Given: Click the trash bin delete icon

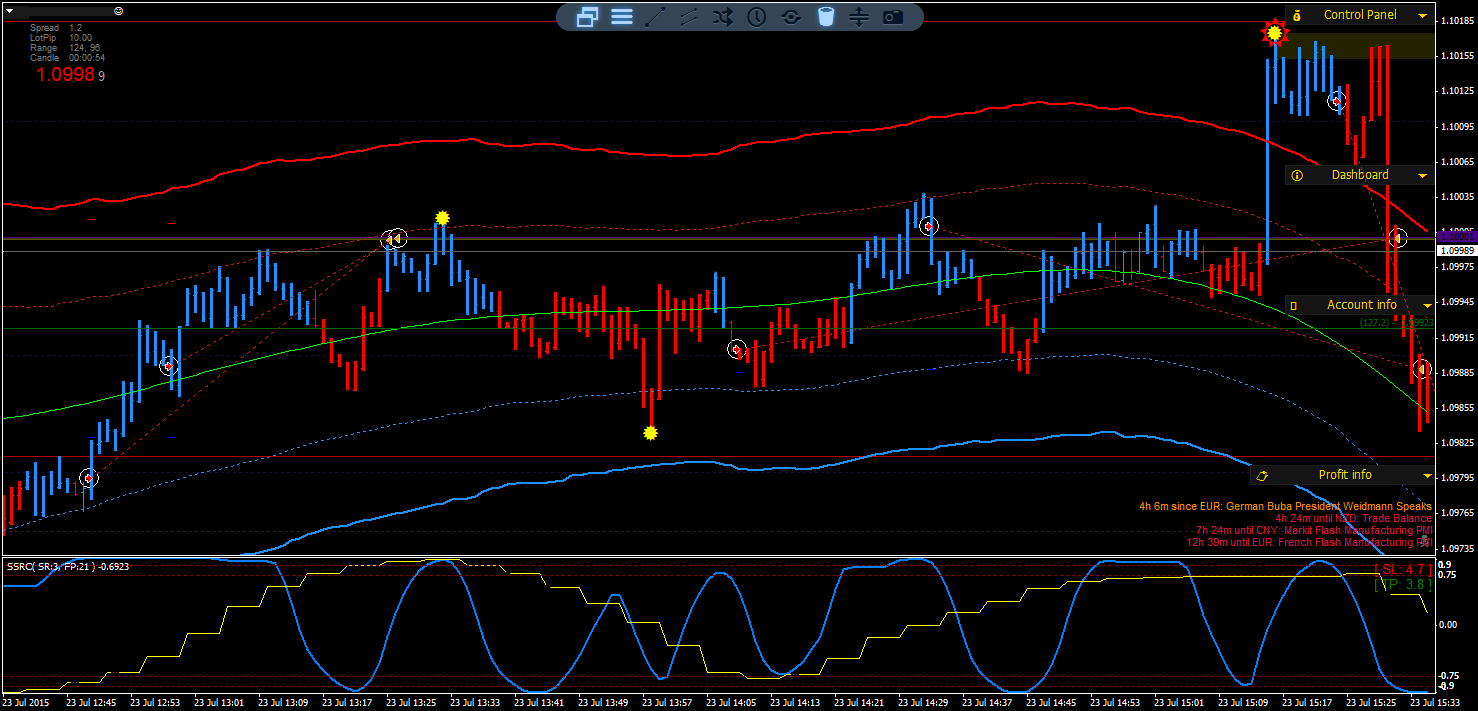Looking at the screenshot, I should pos(825,16).
